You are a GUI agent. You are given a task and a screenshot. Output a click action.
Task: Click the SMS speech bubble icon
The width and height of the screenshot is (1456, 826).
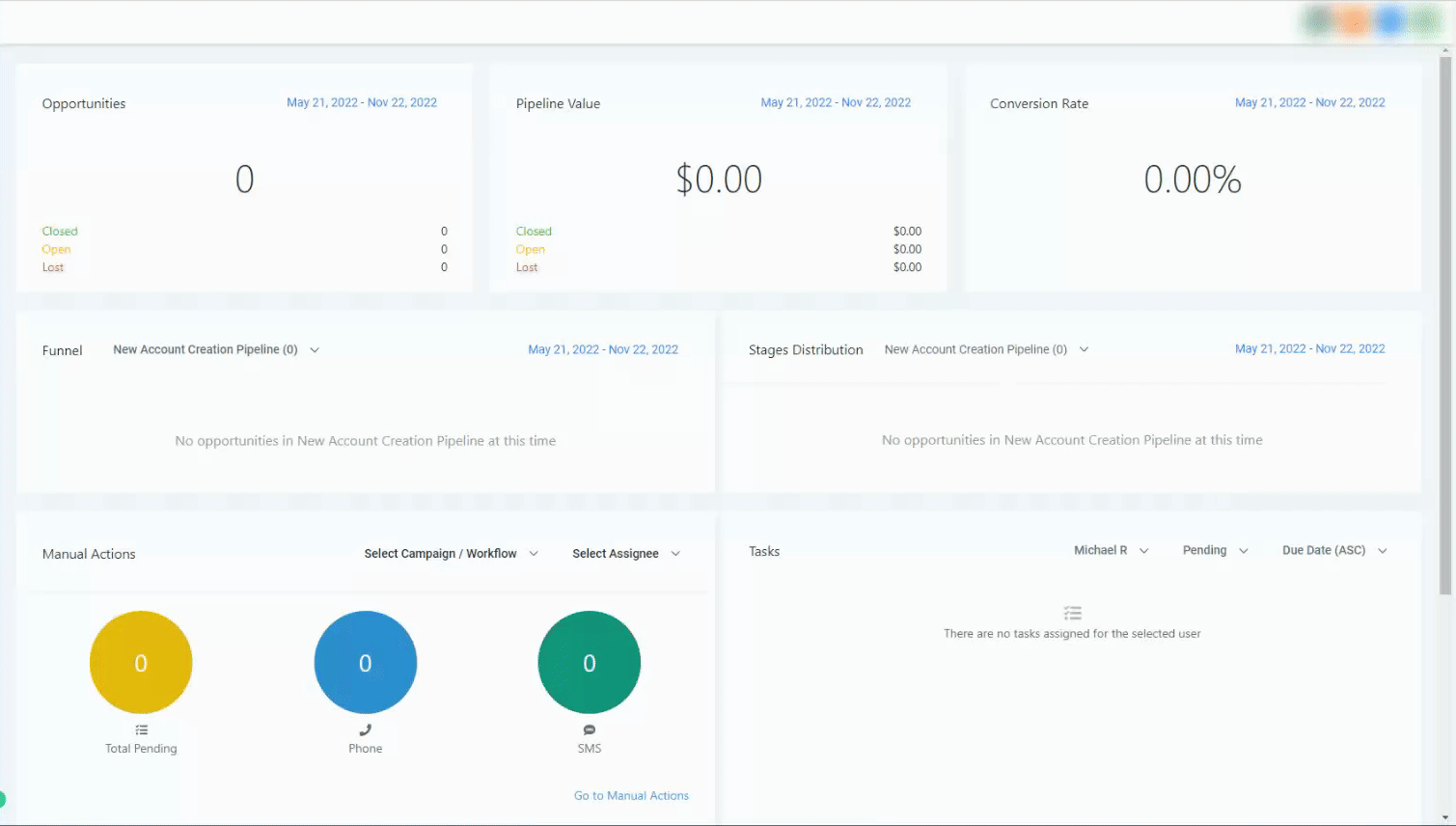(x=590, y=730)
